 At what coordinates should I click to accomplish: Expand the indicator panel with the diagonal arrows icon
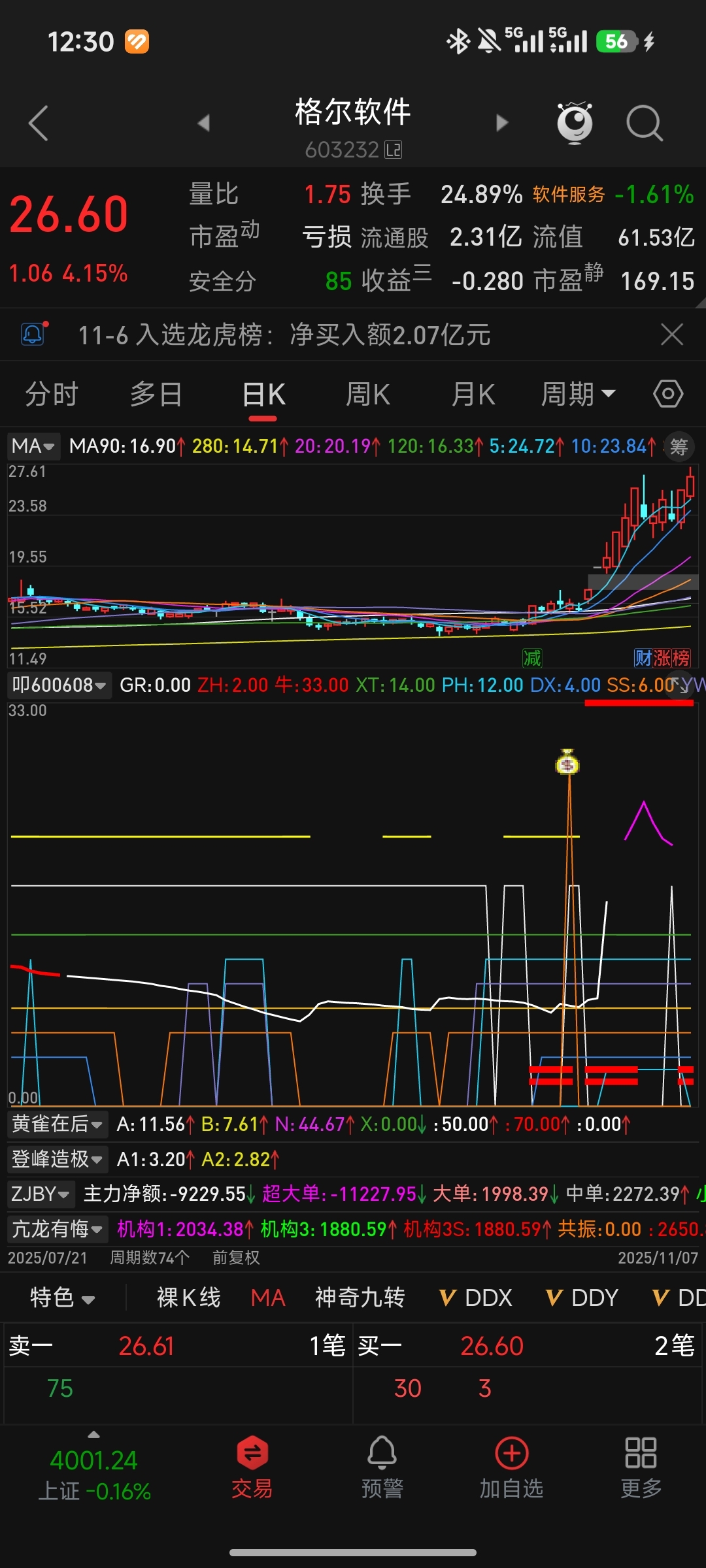pos(680,685)
